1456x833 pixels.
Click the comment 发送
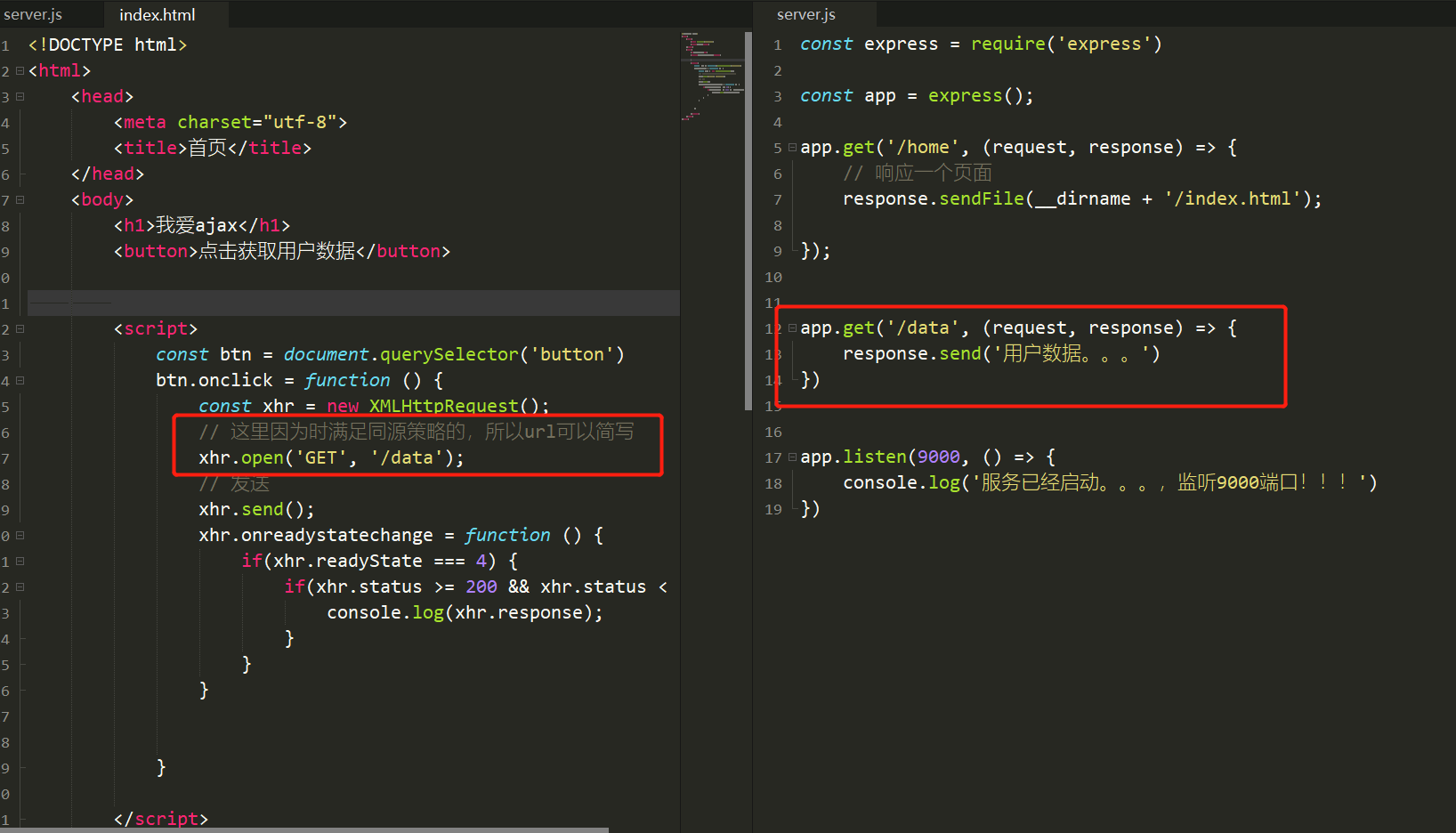click(x=234, y=483)
